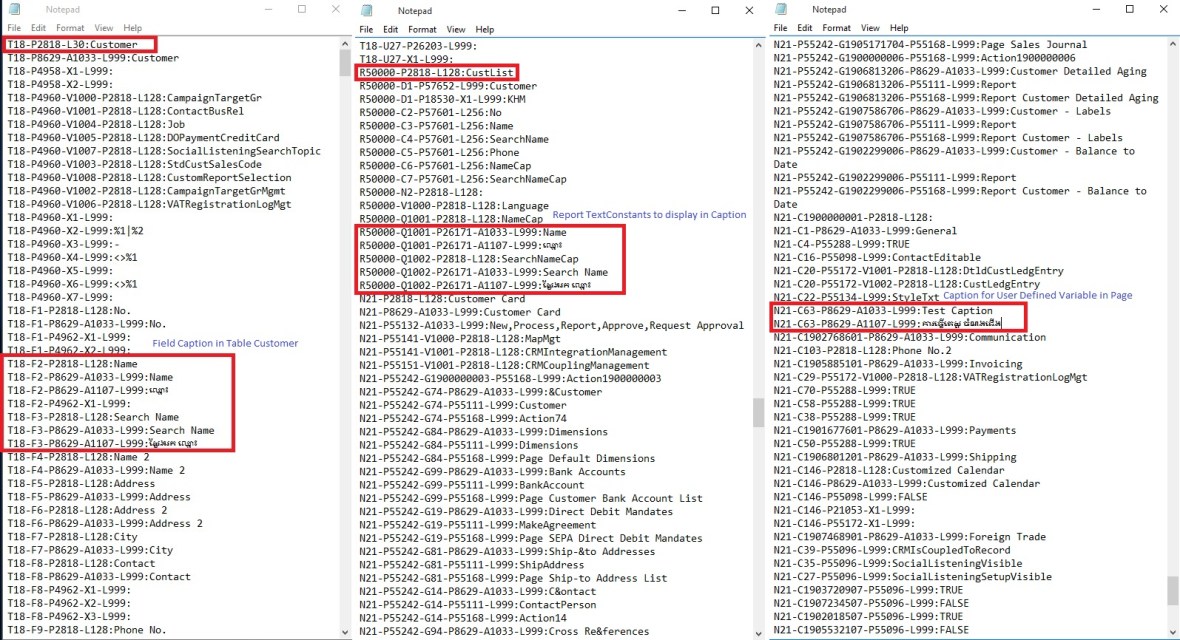Maximize the middle Notepad window
This screenshot has height=640, width=1180.
pyautogui.click(x=715, y=10)
